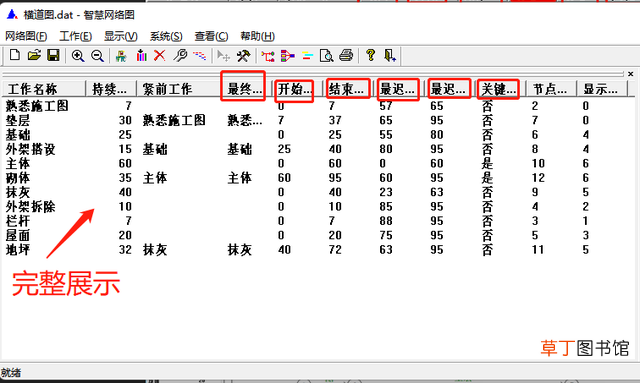Click end value 72 in 地坪 row

click(335, 249)
